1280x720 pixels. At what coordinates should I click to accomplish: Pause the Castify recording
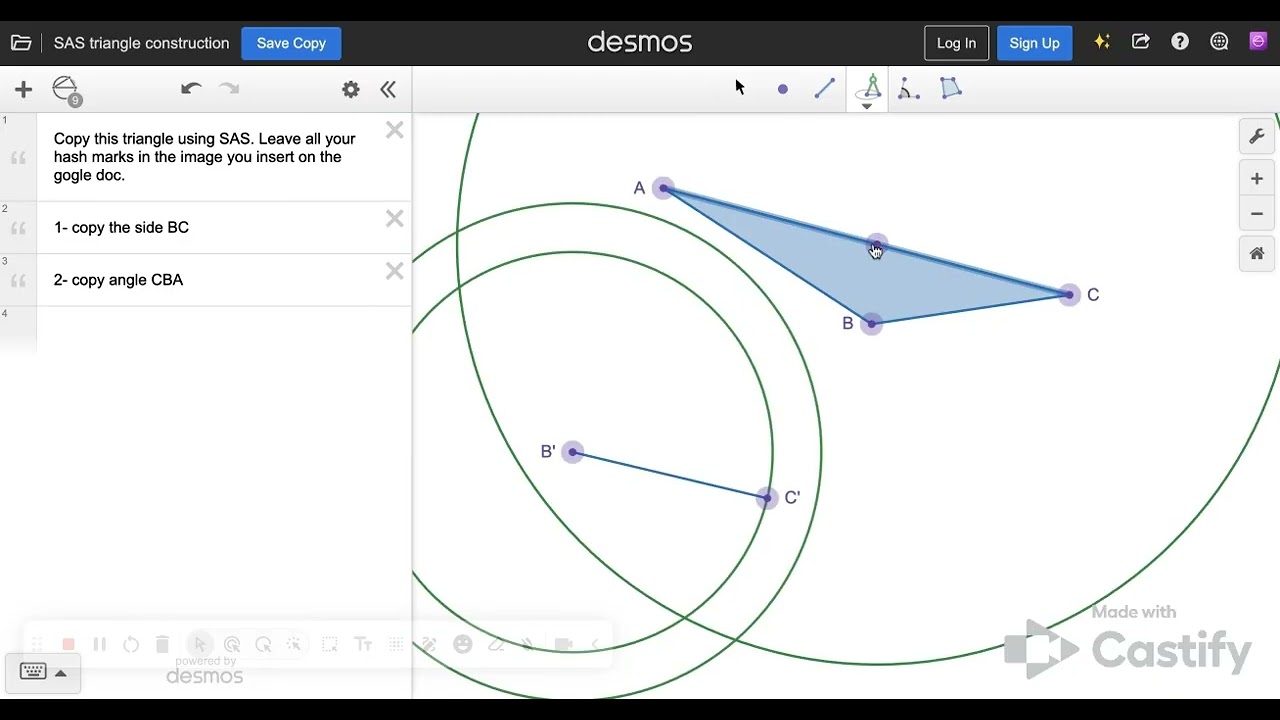point(99,645)
